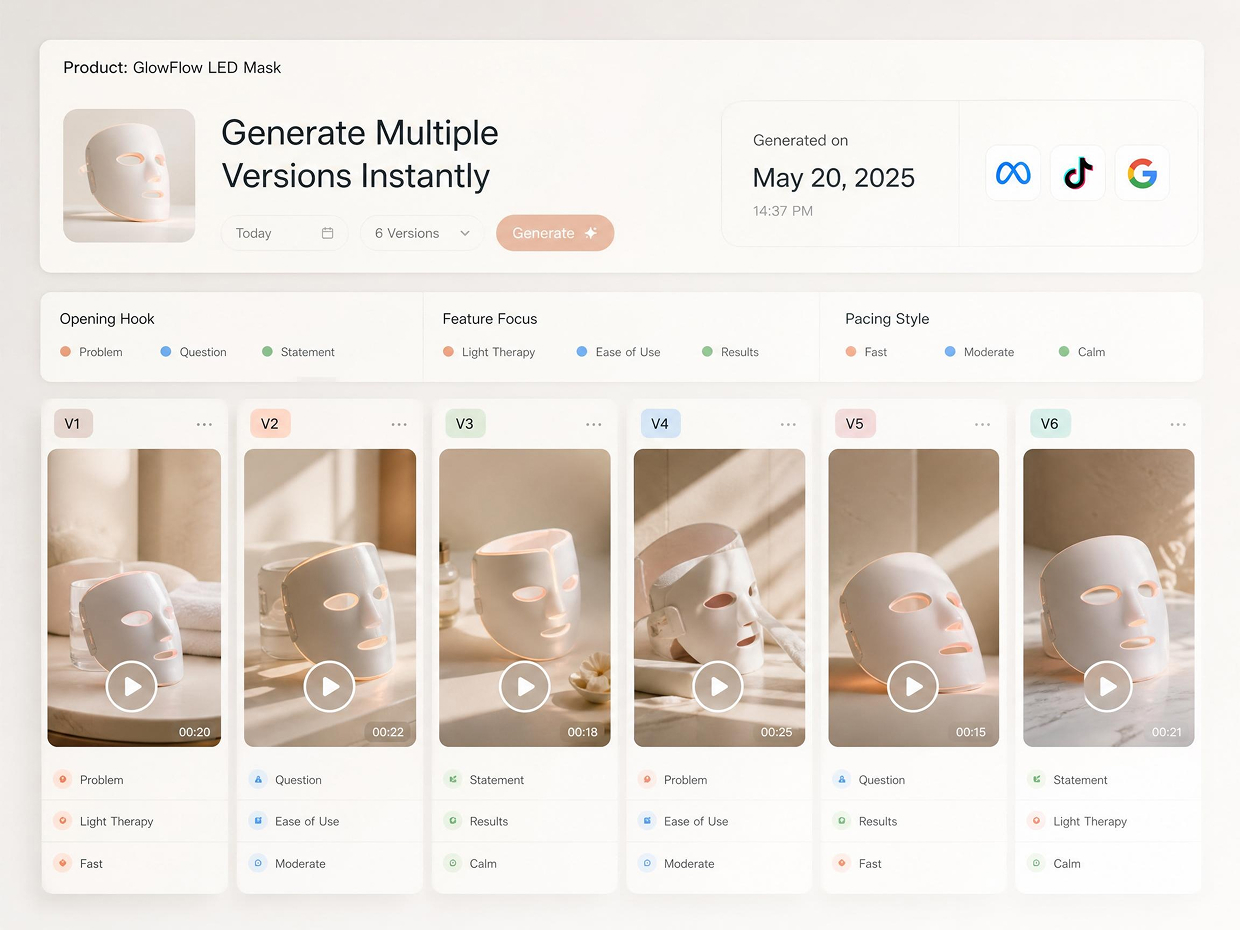The width and height of the screenshot is (1240, 930).
Task: Open calendar icon in Today field
Action: [x=327, y=233]
